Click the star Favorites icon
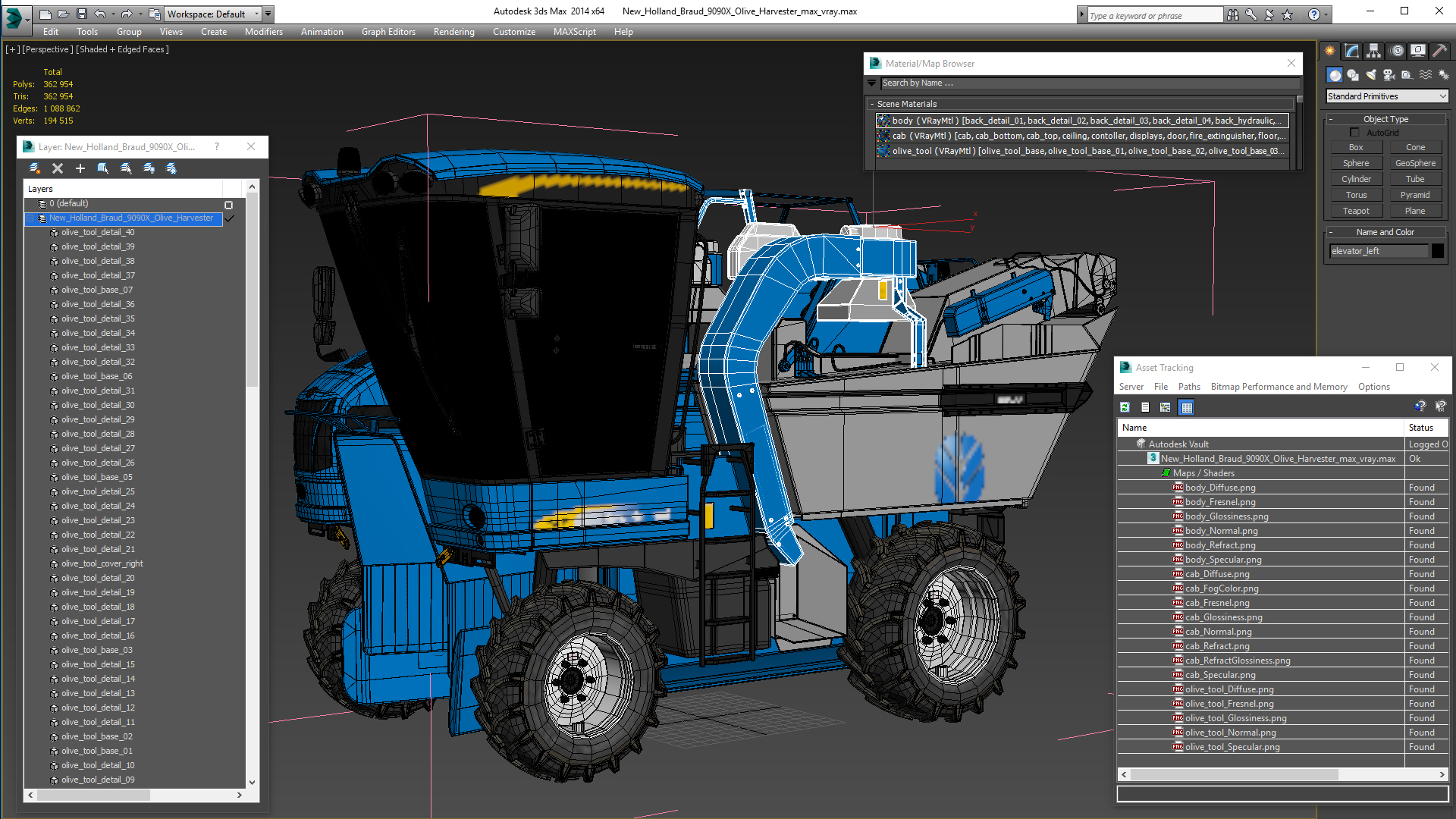The image size is (1456, 819). 1288,14
